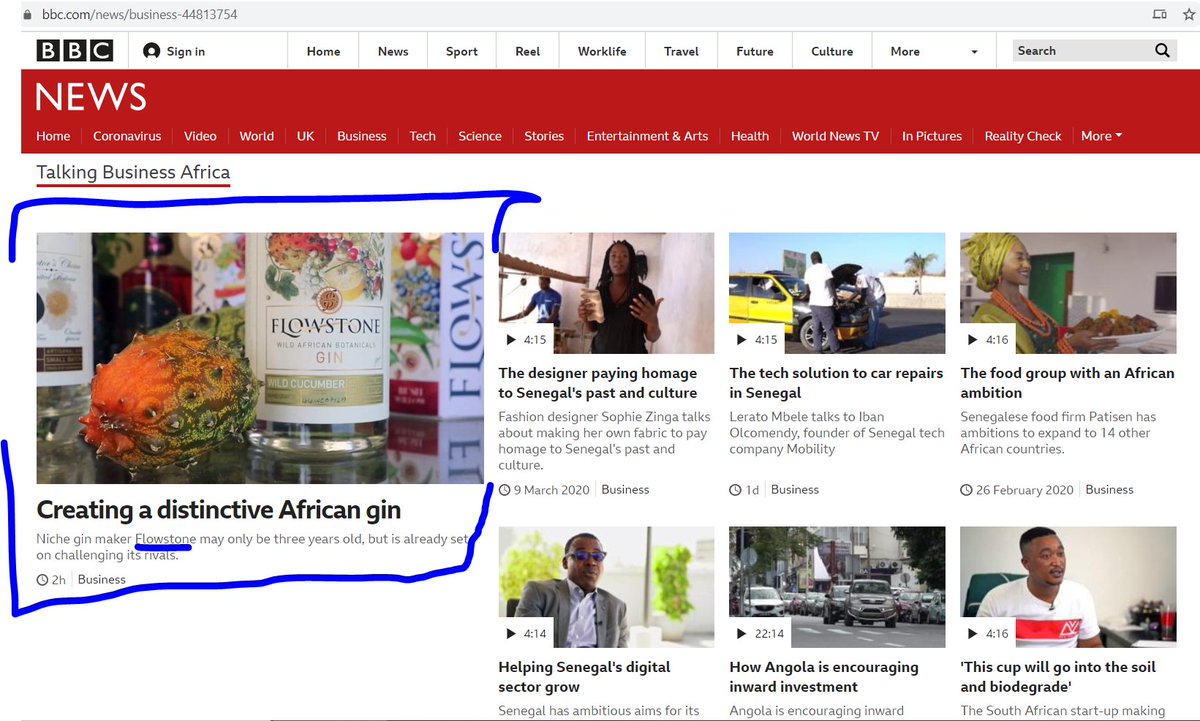Open the bookmark star in the address bar
This screenshot has height=721, width=1200.
(x=1190, y=15)
